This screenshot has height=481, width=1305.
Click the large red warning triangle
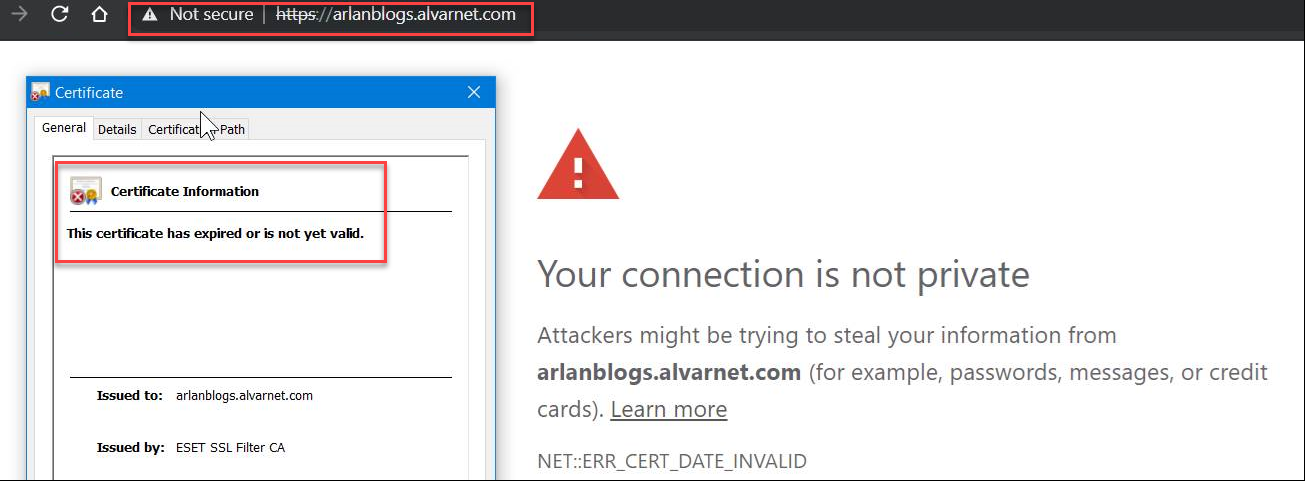click(x=578, y=164)
